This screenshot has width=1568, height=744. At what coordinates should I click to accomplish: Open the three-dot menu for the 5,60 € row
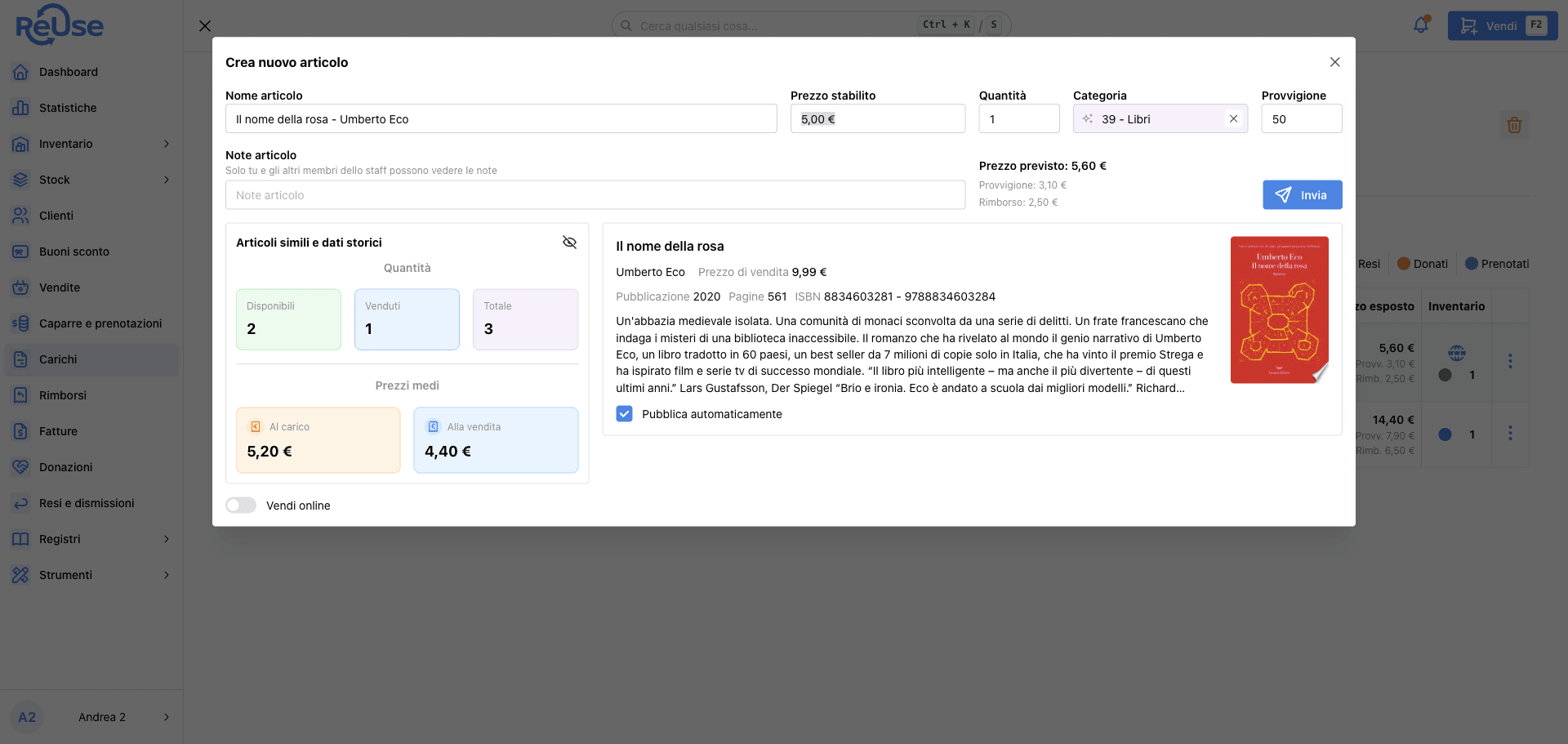pyautogui.click(x=1510, y=361)
